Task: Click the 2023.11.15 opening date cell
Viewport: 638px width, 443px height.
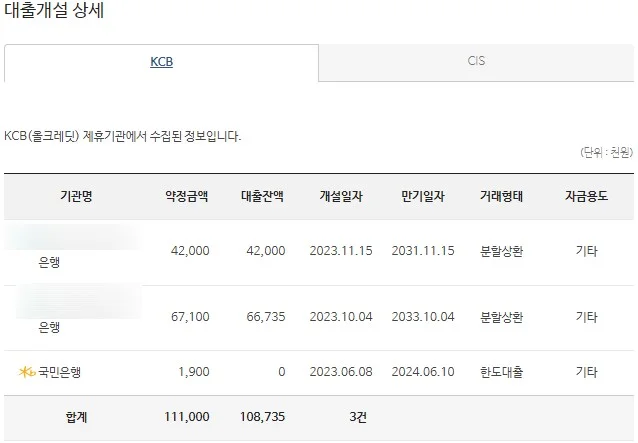Action: coord(340,251)
